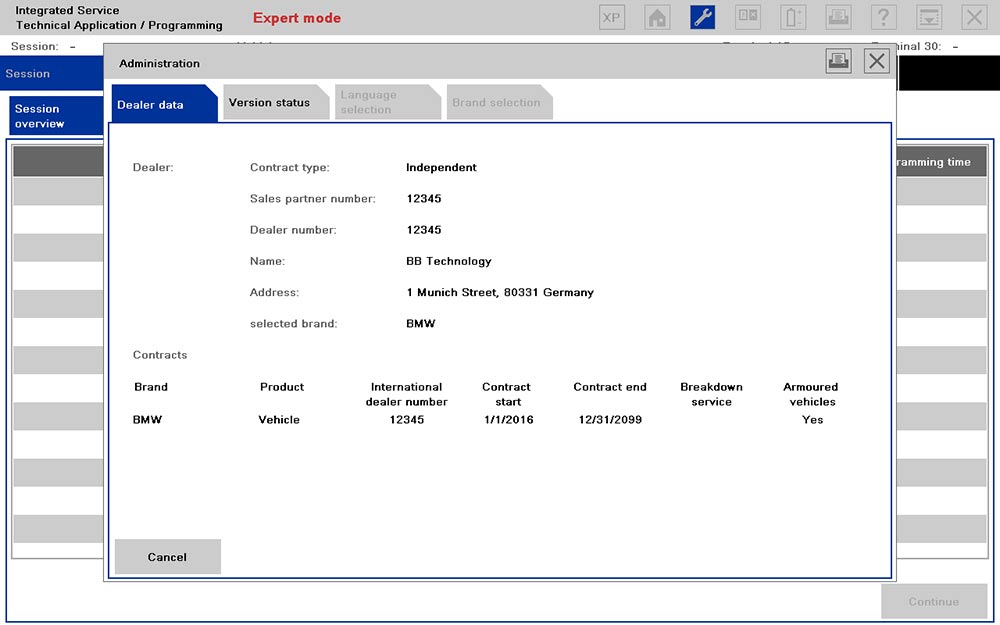Click the contract start date 1/1/2016

tap(508, 420)
